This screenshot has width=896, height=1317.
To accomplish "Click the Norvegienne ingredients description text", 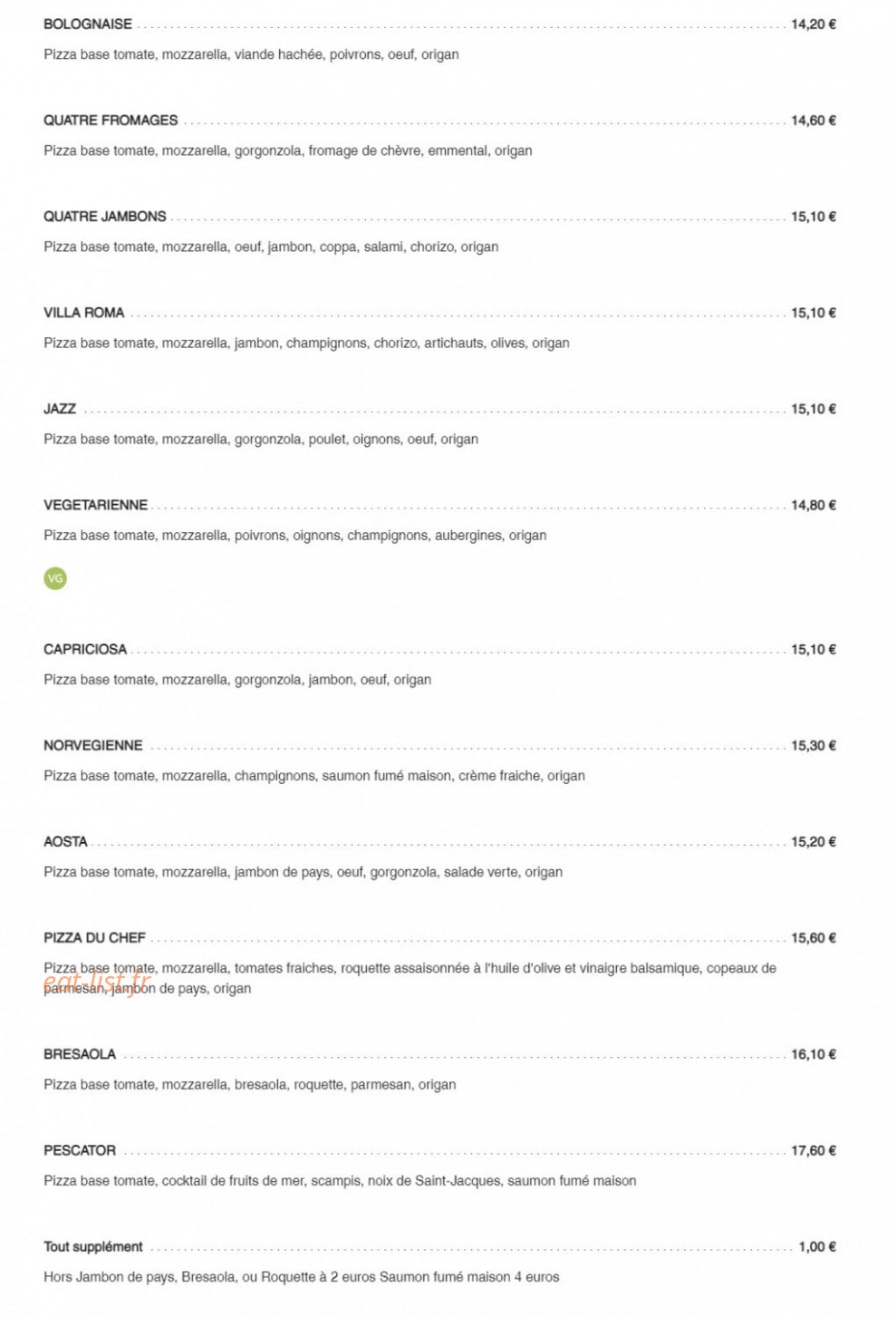I will (x=314, y=776).
